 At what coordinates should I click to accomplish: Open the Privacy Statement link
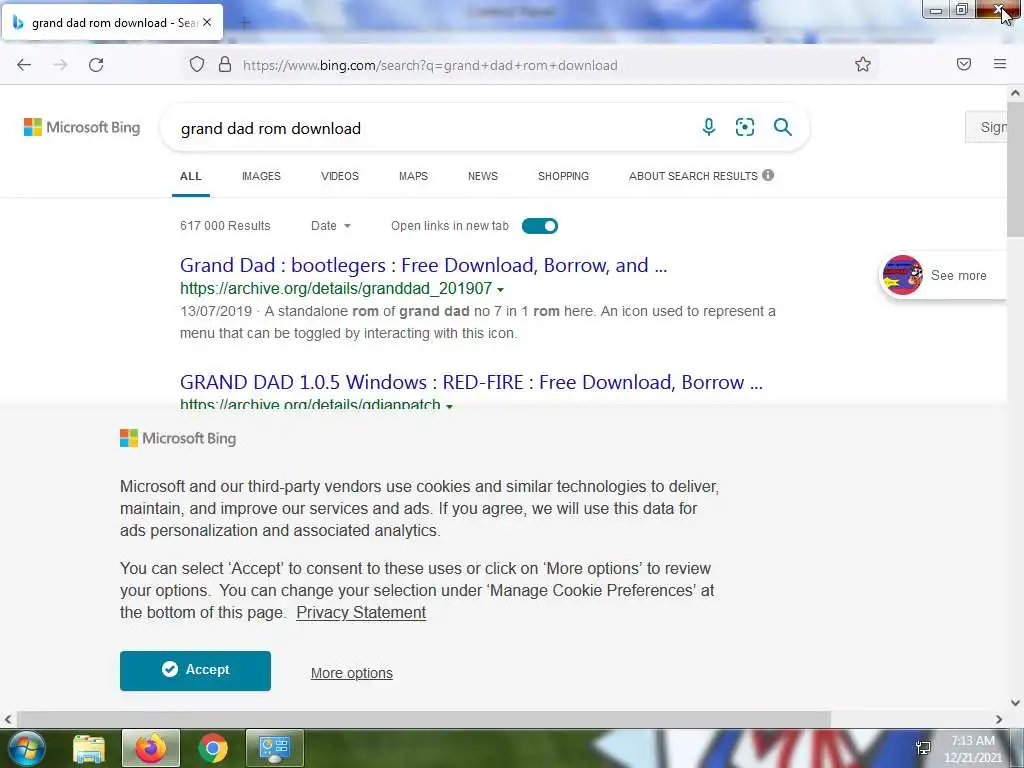coord(361,613)
